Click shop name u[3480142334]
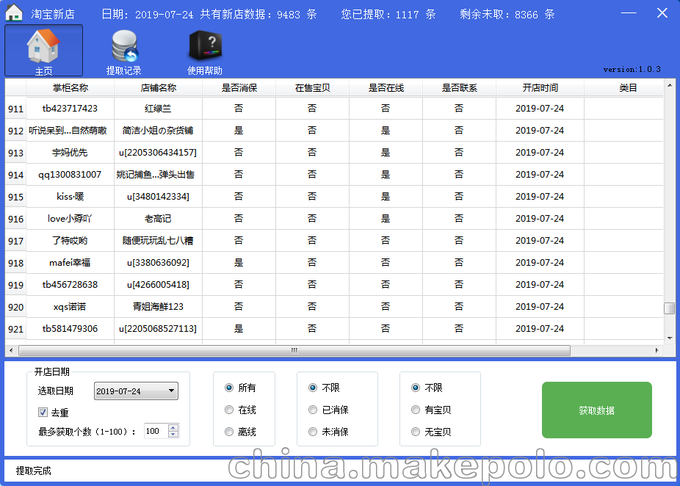Image resolution: width=680 pixels, height=486 pixels. 158,196
